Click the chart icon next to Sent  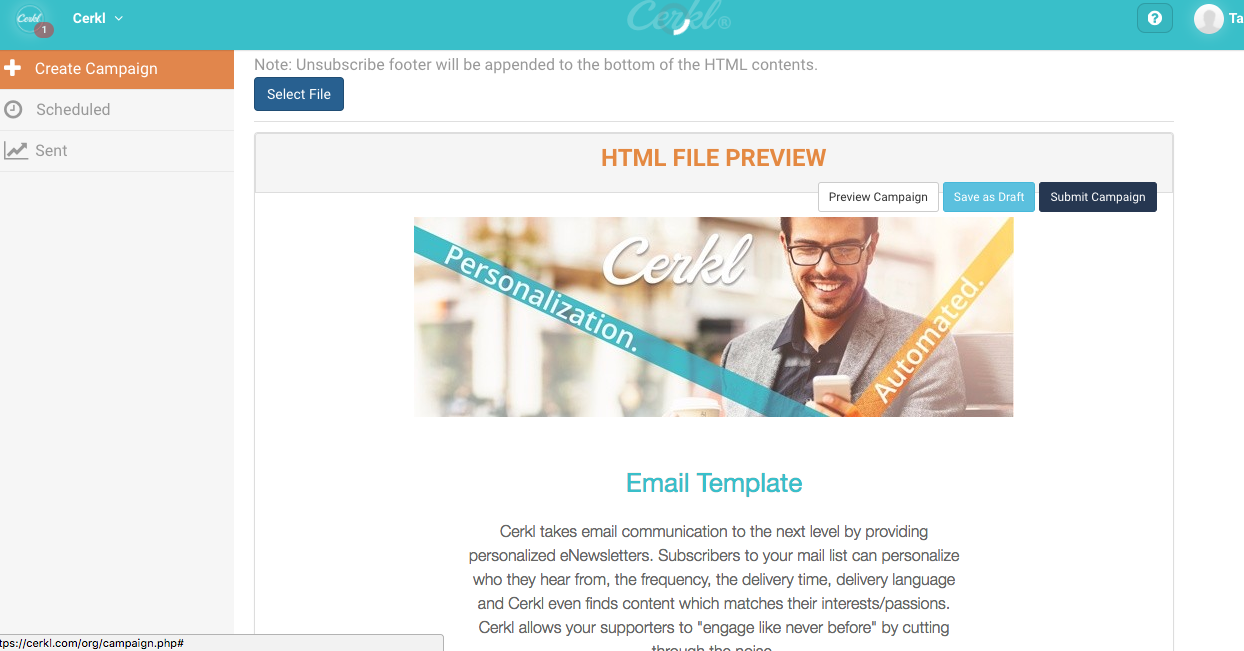click(x=15, y=150)
